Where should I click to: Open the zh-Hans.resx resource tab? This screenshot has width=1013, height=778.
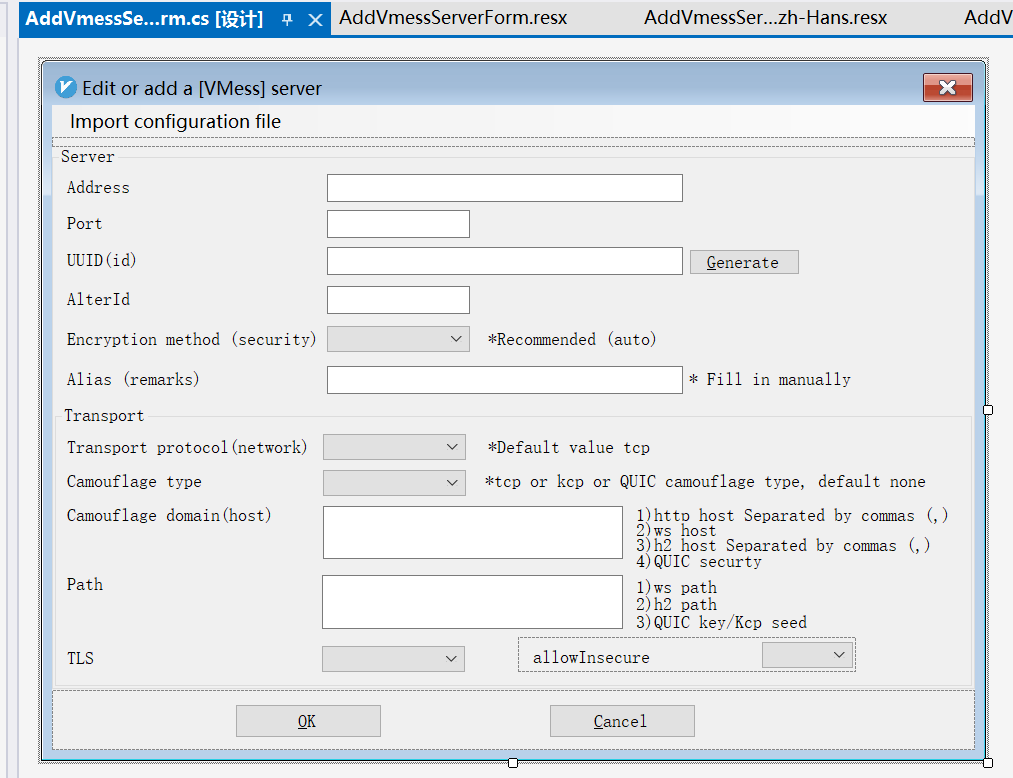pyautogui.click(x=765, y=18)
